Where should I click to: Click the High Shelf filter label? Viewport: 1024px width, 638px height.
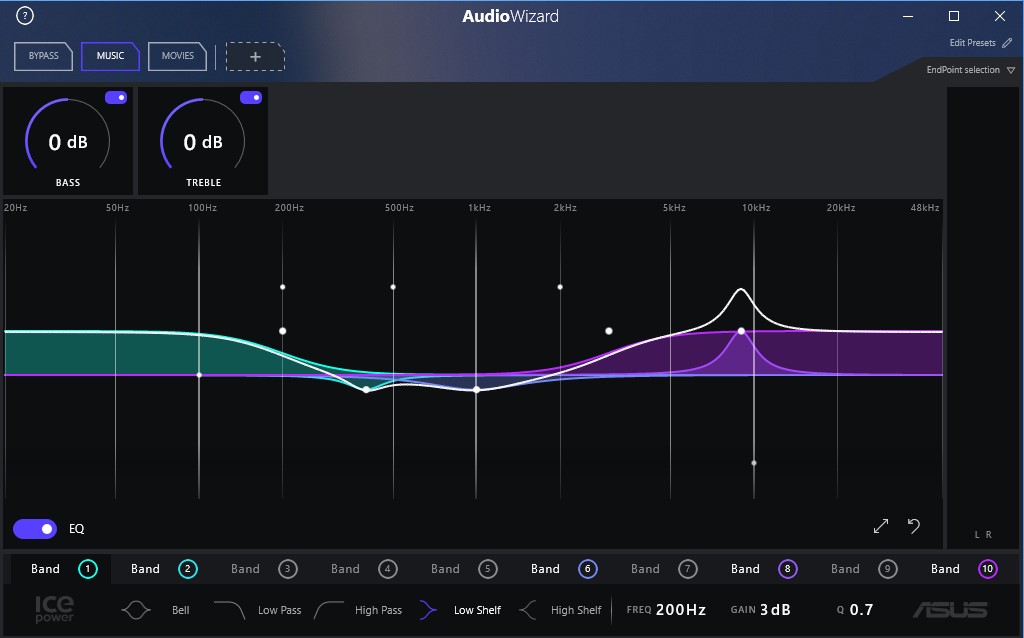tap(576, 610)
